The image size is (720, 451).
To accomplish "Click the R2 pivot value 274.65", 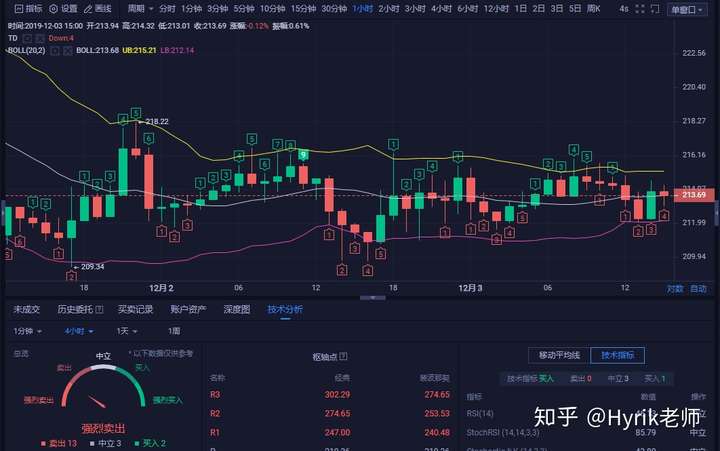I will click(337, 413).
